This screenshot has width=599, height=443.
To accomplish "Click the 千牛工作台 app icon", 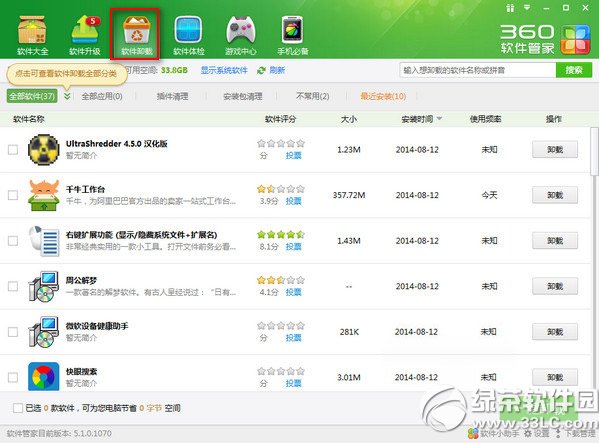I will (x=44, y=195).
